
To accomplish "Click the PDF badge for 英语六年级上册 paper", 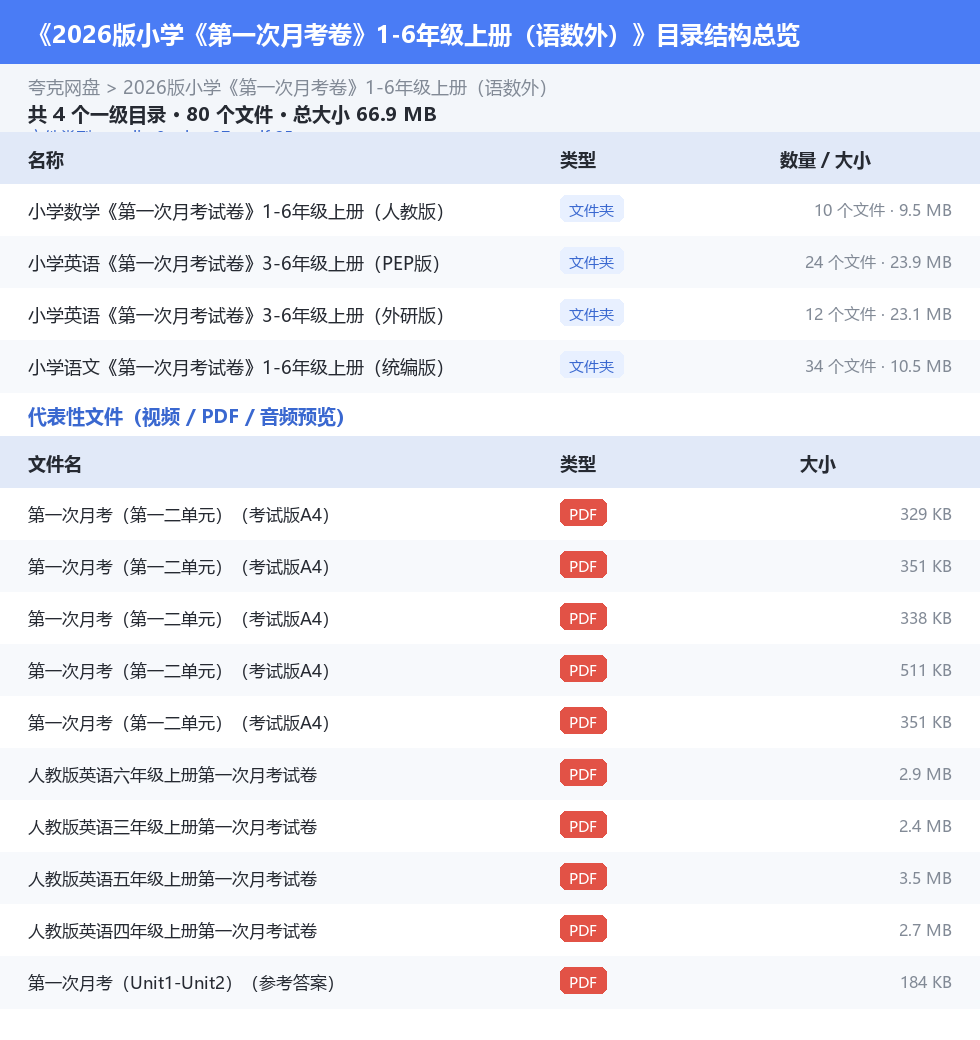I will (x=583, y=773).
